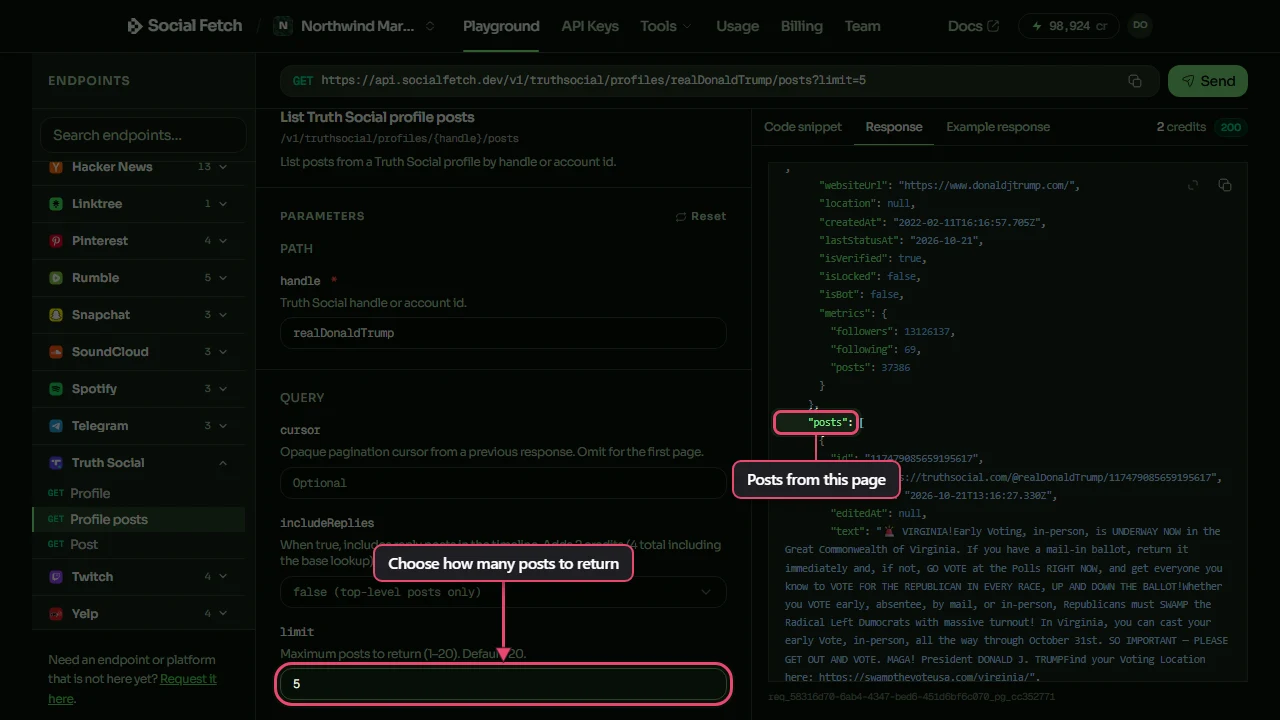Click the Snapchat platform icon

[56, 315]
